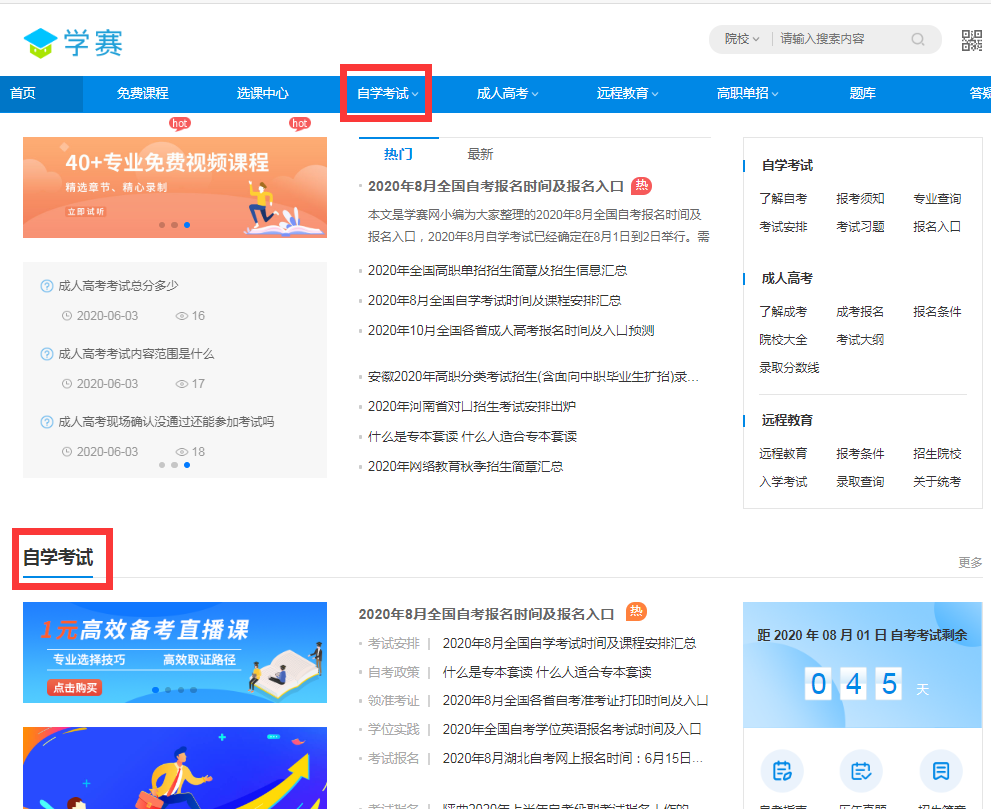Viewport: 991px width, 809px height.
Task: Click the middle calendar icon under the exam countdown
Action: [860, 771]
